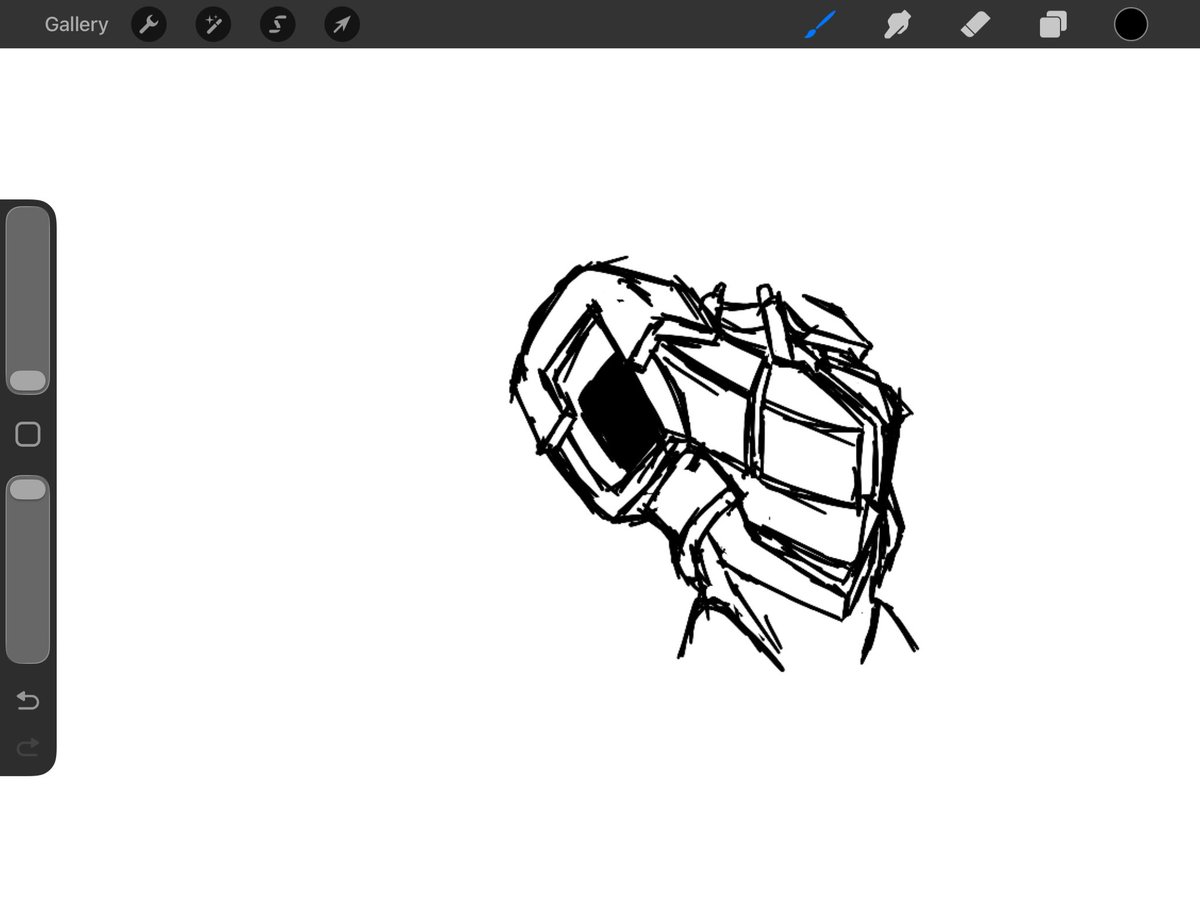Image resolution: width=1200 pixels, height=900 pixels.
Task: Activate the Selection tool
Action: click(x=277, y=25)
